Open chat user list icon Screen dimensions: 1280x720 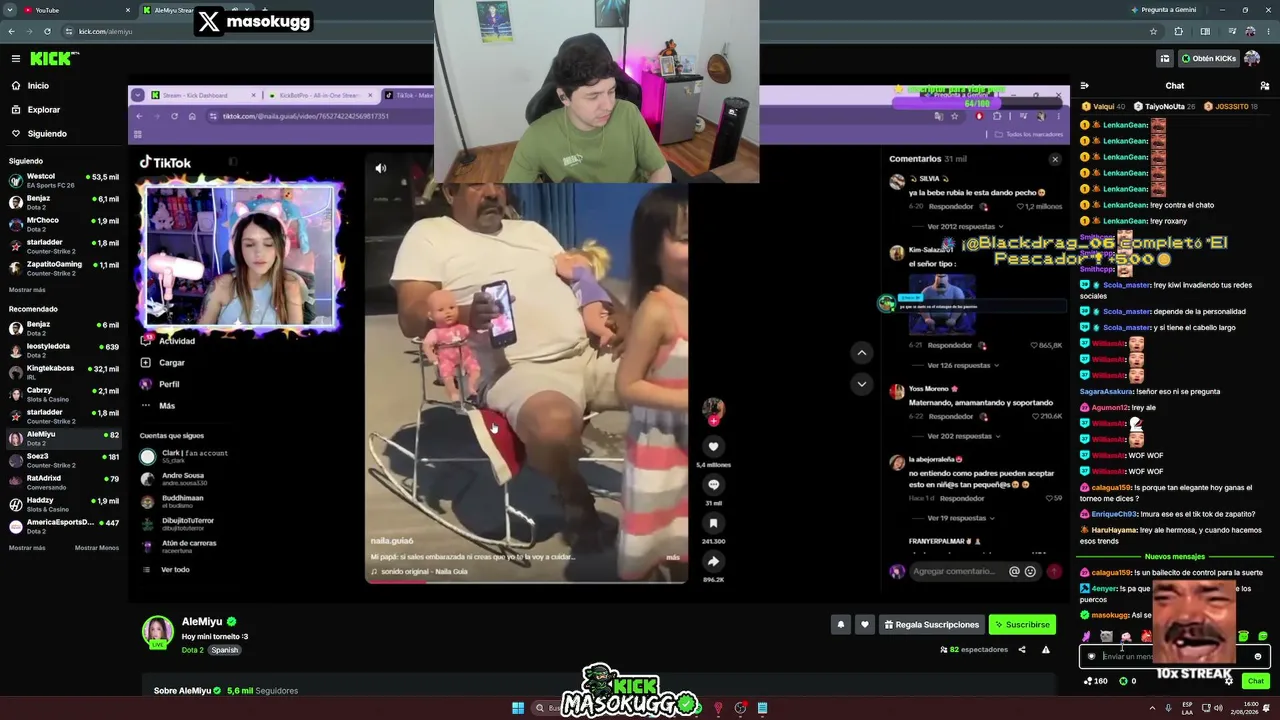pyautogui.click(x=1264, y=86)
